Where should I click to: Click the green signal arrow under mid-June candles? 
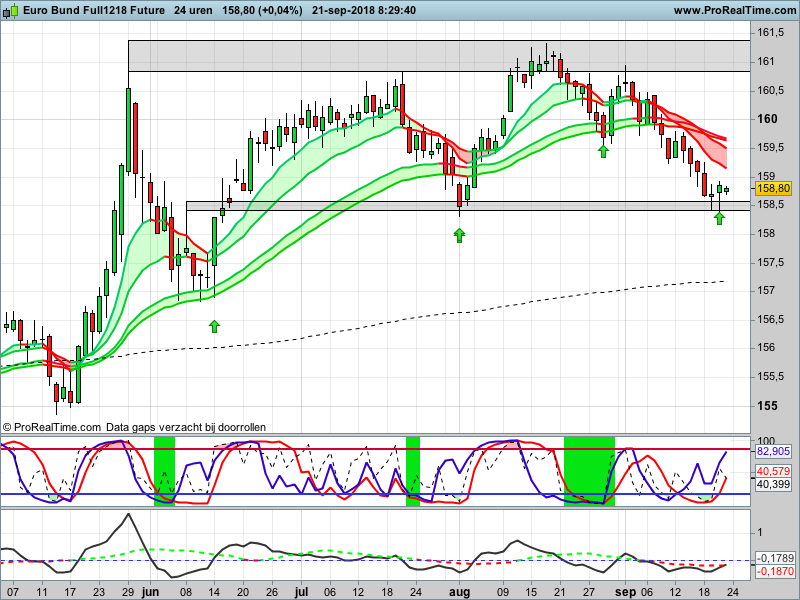click(x=214, y=326)
